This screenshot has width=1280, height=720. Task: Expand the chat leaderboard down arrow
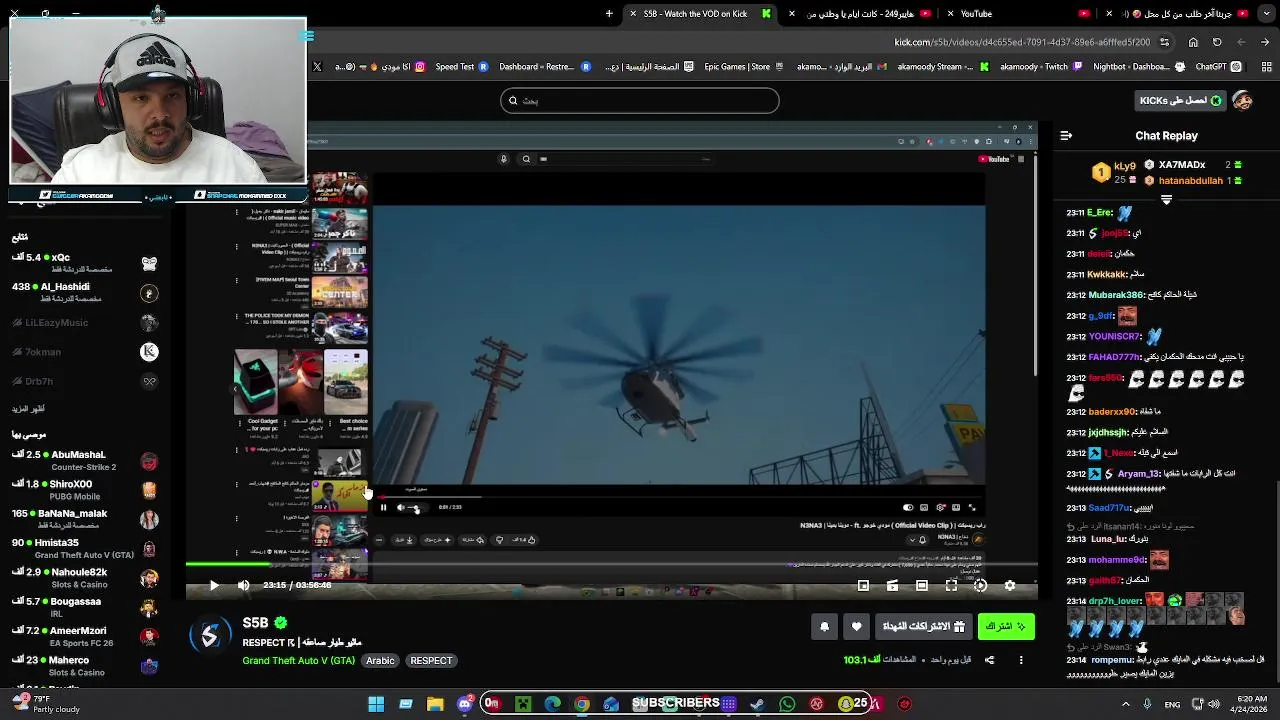tap(1166, 200)
